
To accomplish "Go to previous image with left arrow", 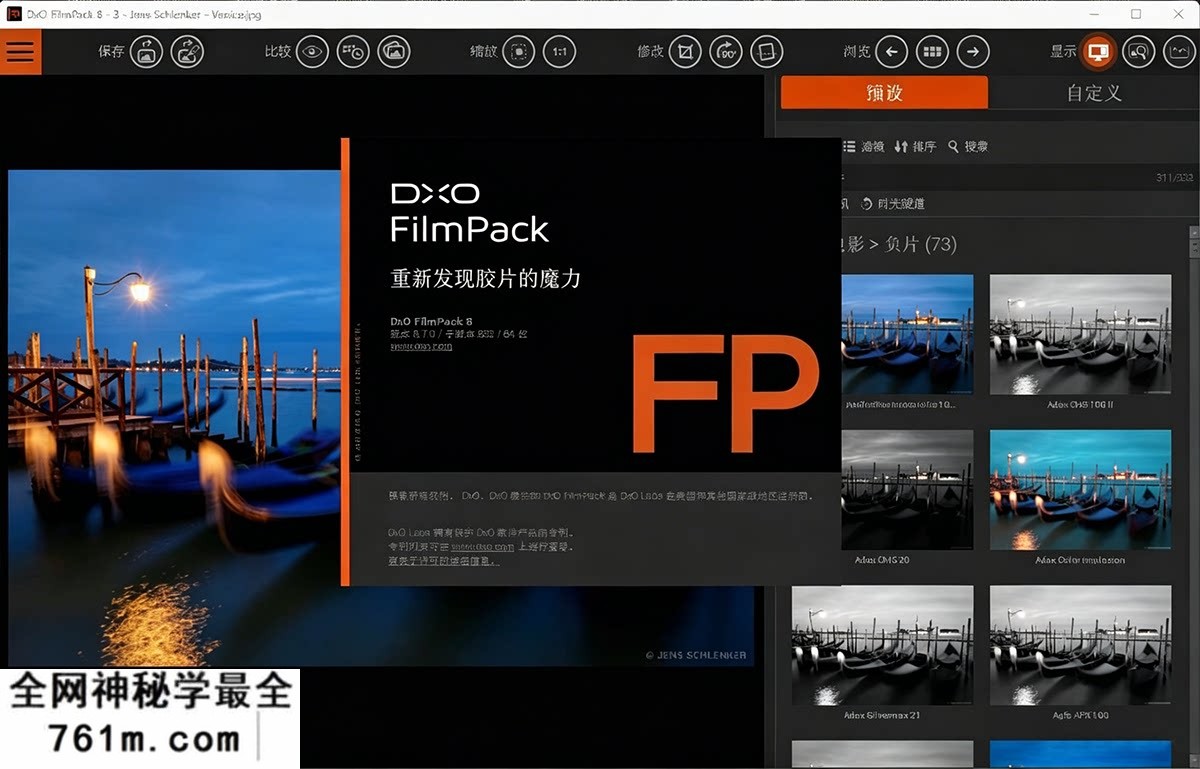I will click(x=891, y=52).
